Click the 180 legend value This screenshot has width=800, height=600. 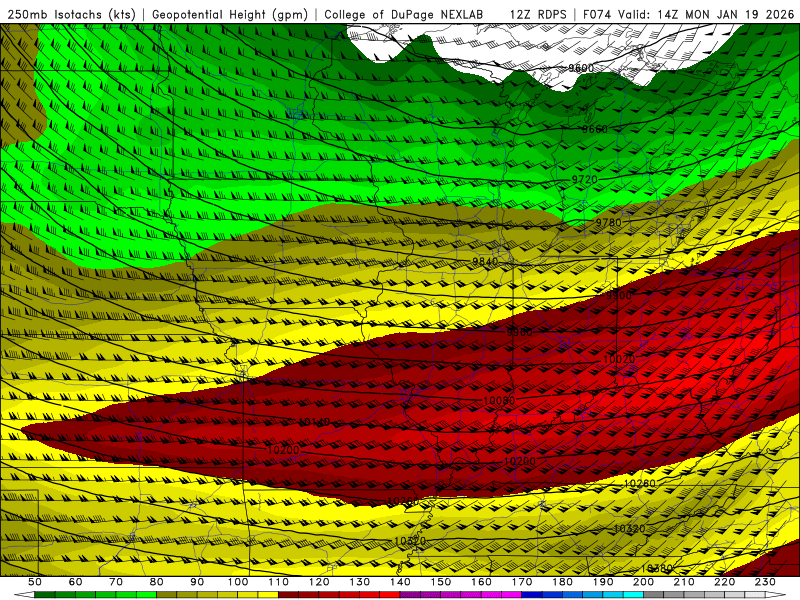562,582
